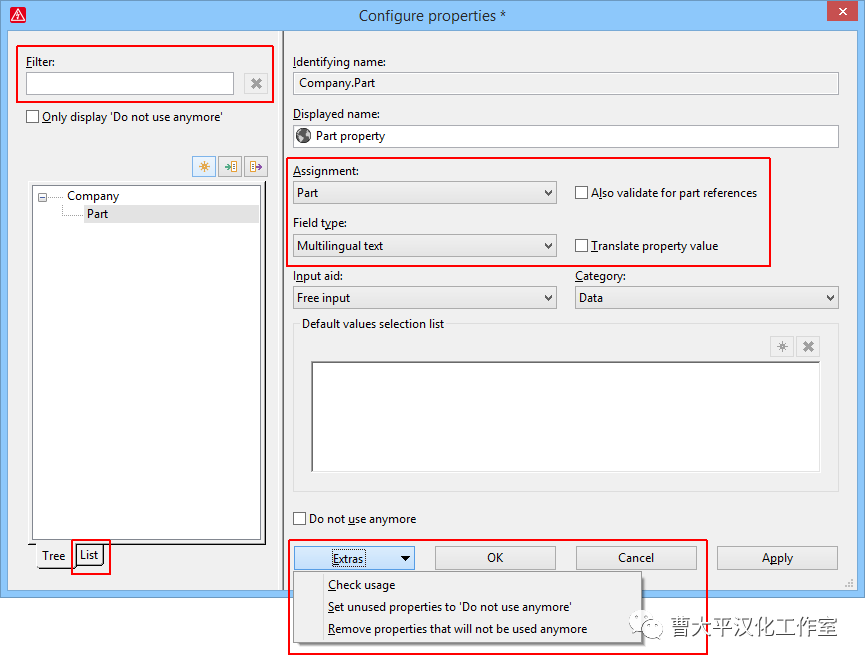Click the red application icon in title bar
This screenshot has height=664, width=865.
click(x=18, y=15)
